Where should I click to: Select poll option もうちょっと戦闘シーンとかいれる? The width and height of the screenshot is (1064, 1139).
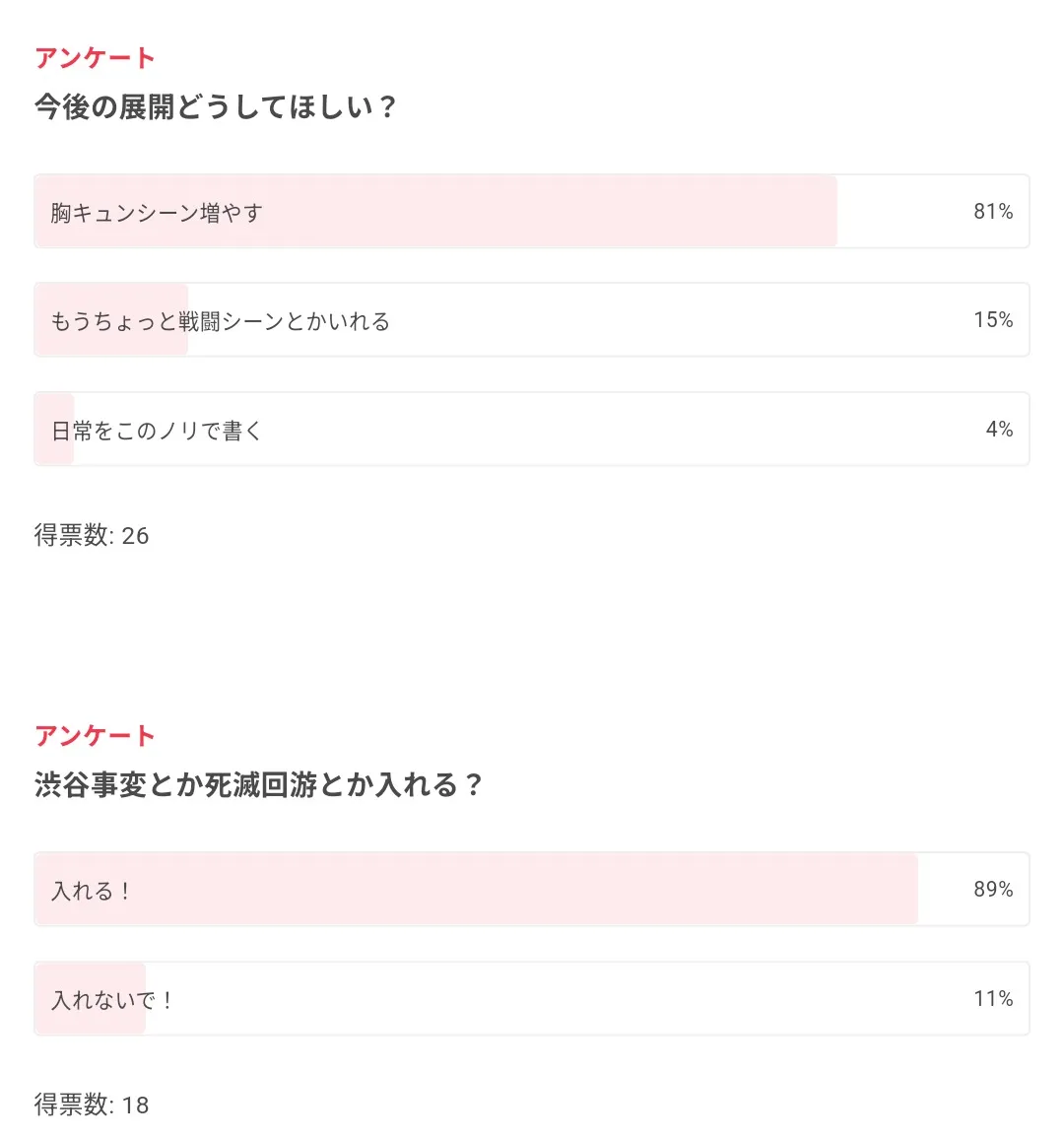tap(532, 320)
